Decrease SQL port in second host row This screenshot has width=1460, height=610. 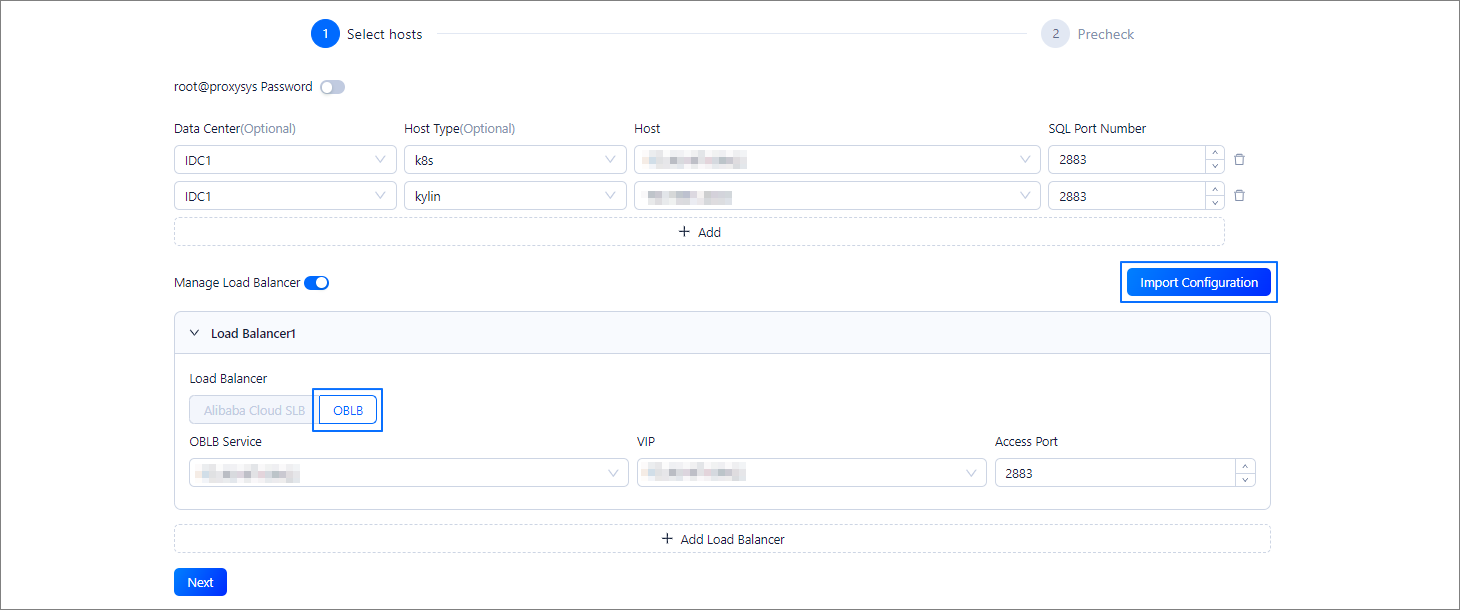point(1215,203)
